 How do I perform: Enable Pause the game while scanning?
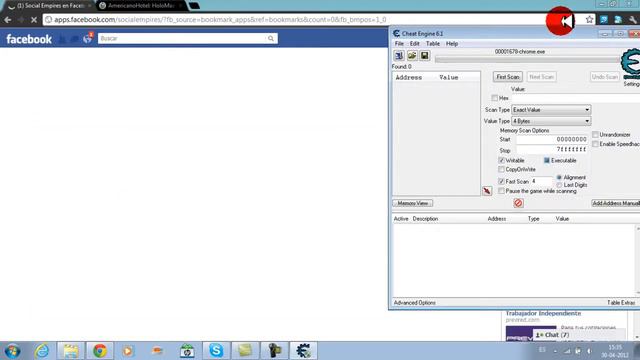pyautogui.click(x=501, y=191)
